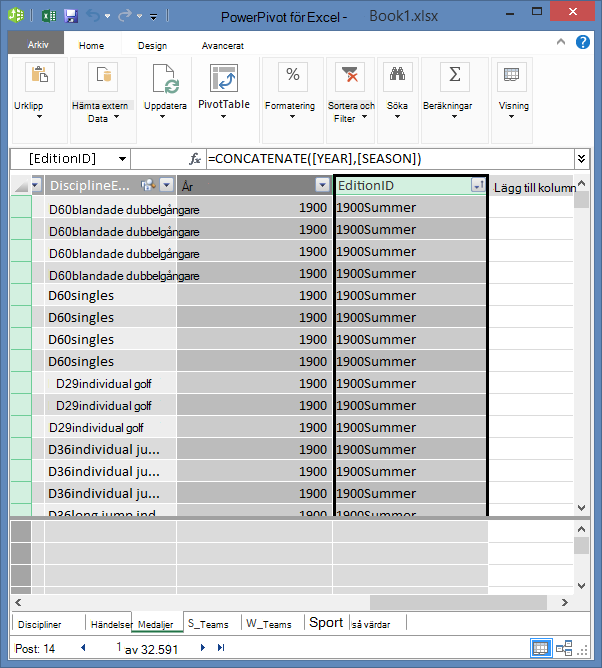Viewport: 602px width, 668px height.
Task: Click the PivotTable icon
Action: click(x=224, y=78)
